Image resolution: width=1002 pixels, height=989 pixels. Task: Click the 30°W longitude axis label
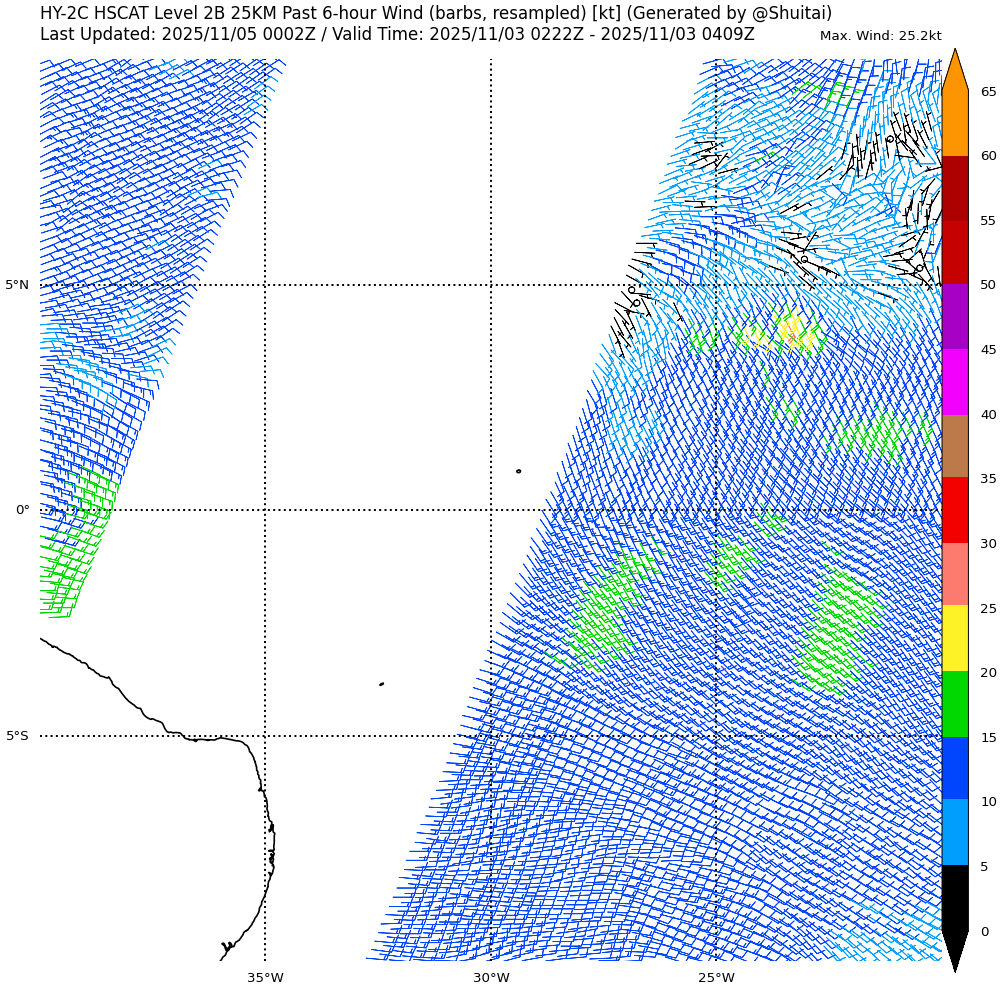(491, 977)
